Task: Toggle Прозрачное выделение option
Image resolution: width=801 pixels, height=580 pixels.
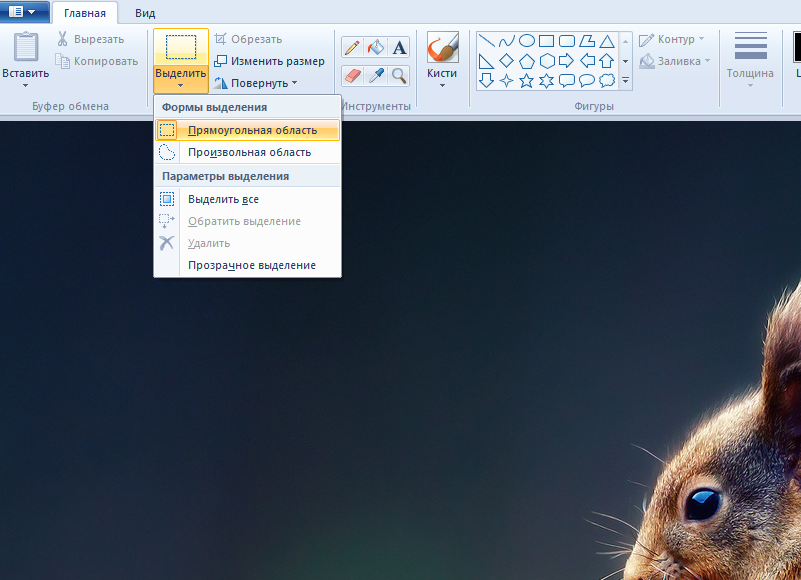Action: [x=251, y=265]
